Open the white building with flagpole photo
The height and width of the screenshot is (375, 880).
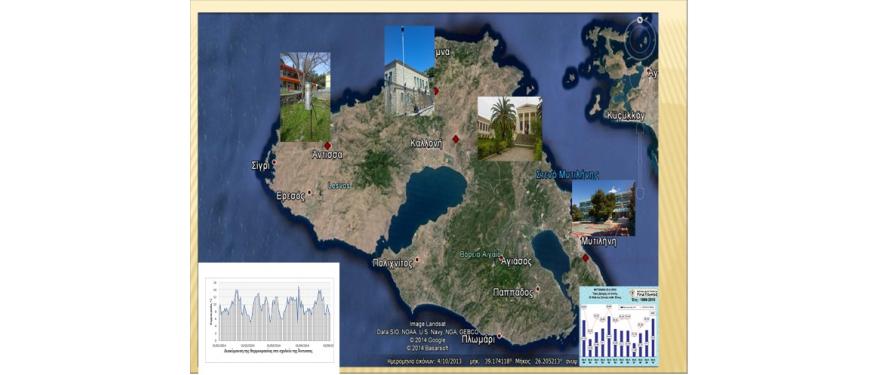409,71
